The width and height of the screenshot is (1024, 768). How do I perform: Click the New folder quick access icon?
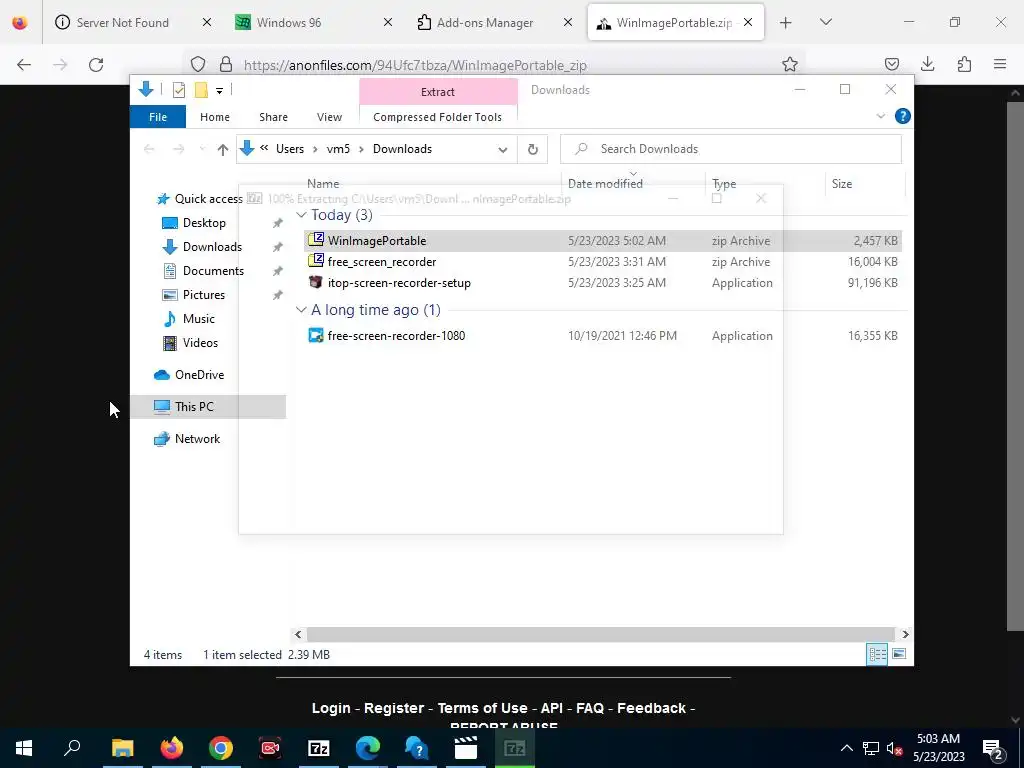coord(201,90)
